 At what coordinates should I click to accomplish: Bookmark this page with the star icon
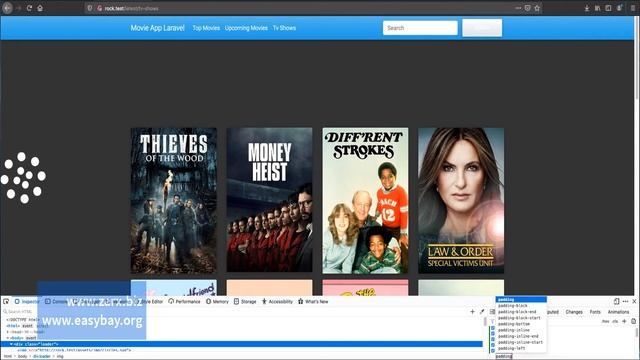pos(537,8)
